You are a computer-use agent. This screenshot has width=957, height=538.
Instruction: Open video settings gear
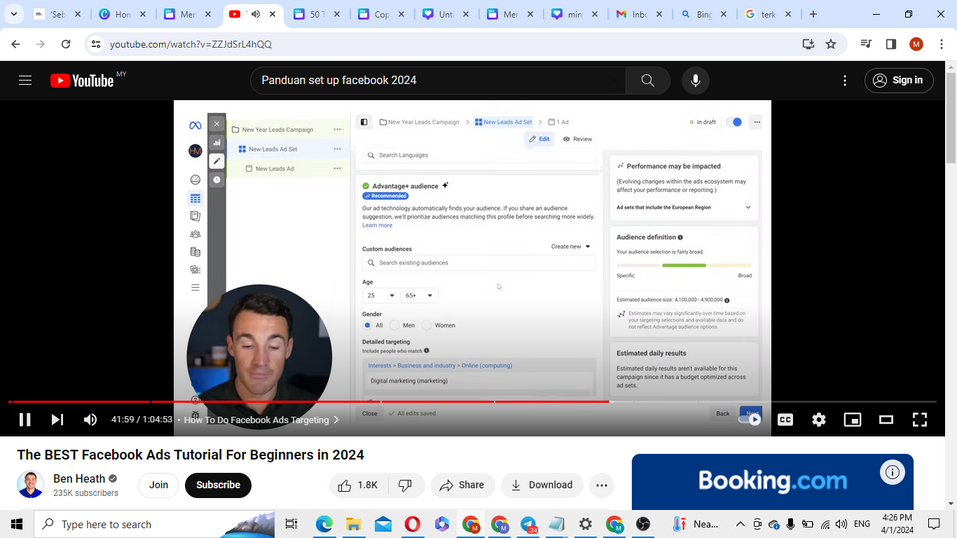pos(819,420)
